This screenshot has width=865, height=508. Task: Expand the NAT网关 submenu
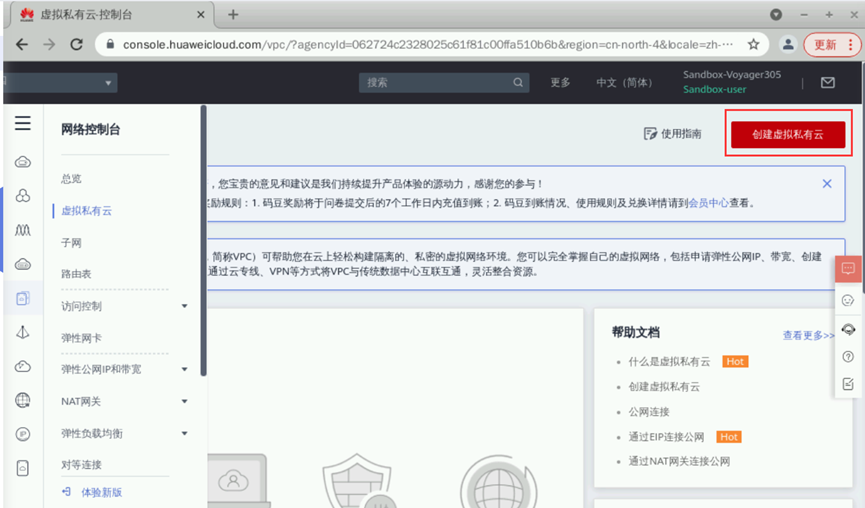[x=184, y=402]
